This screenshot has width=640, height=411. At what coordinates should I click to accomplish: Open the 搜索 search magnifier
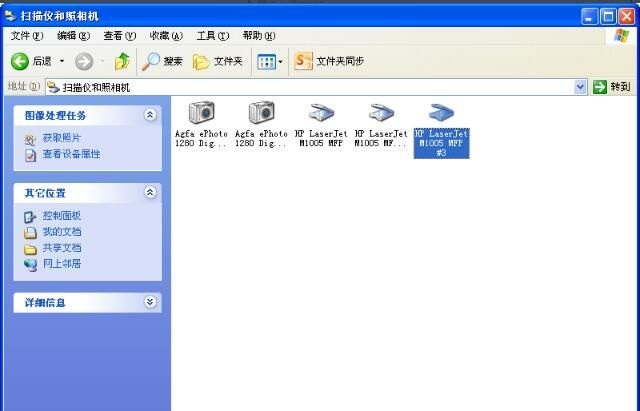click(151, 62)
